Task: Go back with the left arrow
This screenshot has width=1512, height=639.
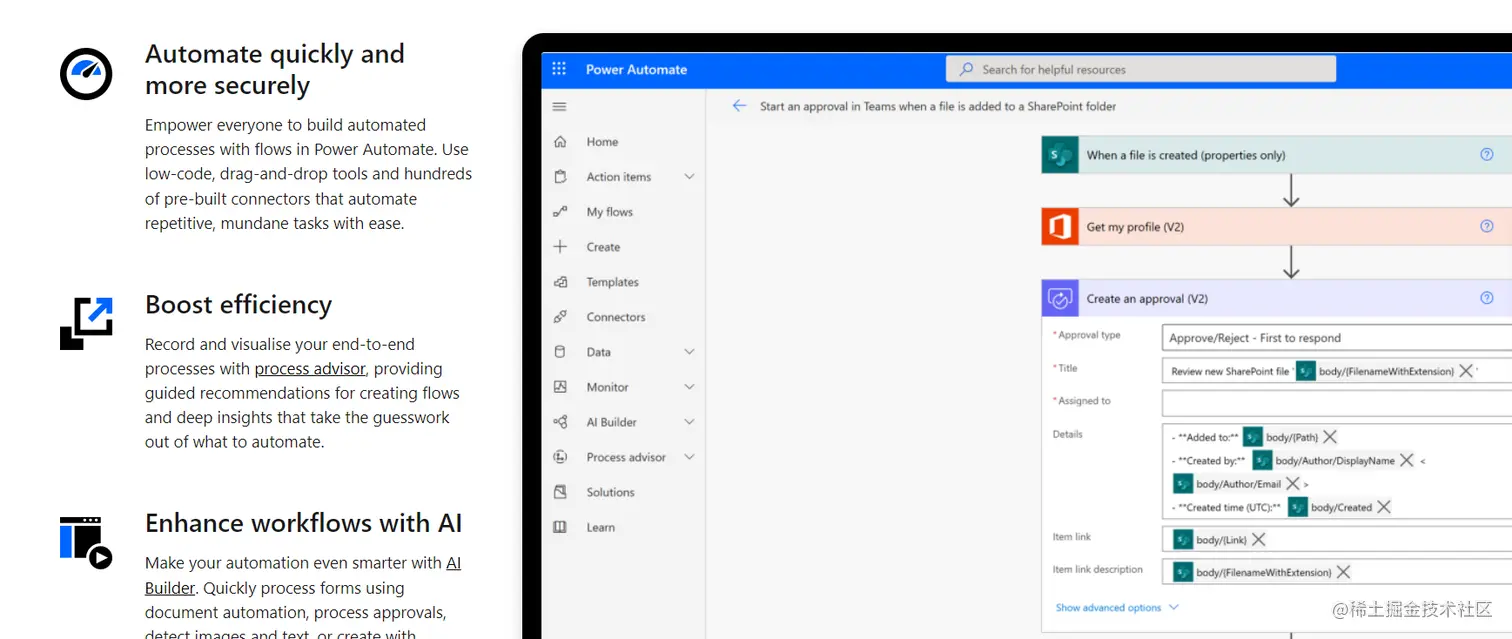Action: 739,106
